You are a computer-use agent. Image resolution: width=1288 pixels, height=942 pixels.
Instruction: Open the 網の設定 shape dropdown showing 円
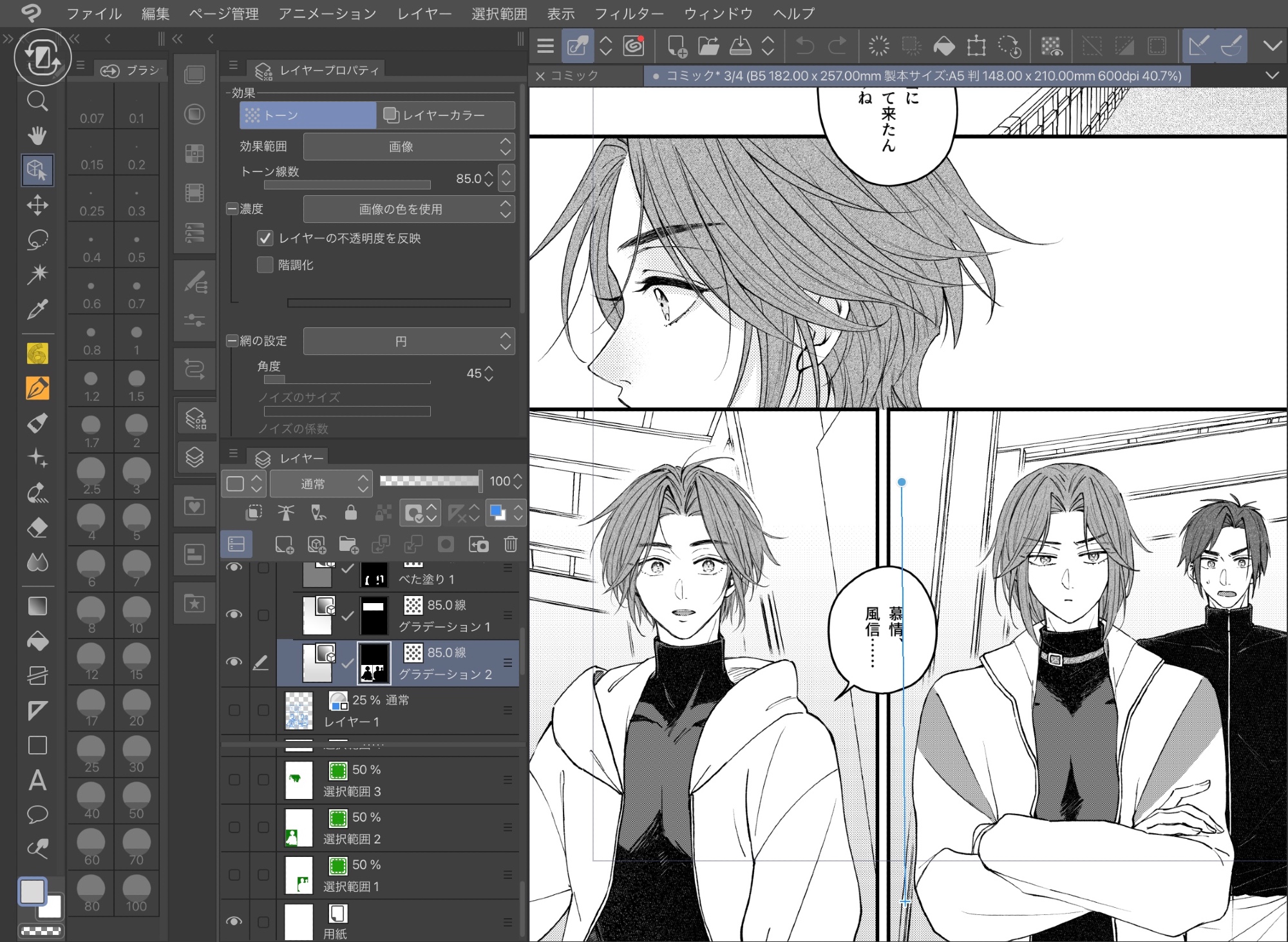[x=408, y=341]
